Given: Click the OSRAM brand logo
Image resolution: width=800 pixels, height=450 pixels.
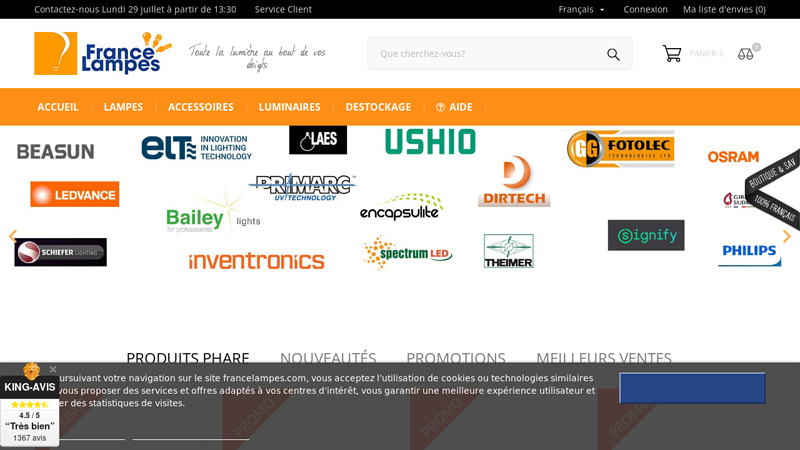Looking at the screenshot, I should coord(733,157).
